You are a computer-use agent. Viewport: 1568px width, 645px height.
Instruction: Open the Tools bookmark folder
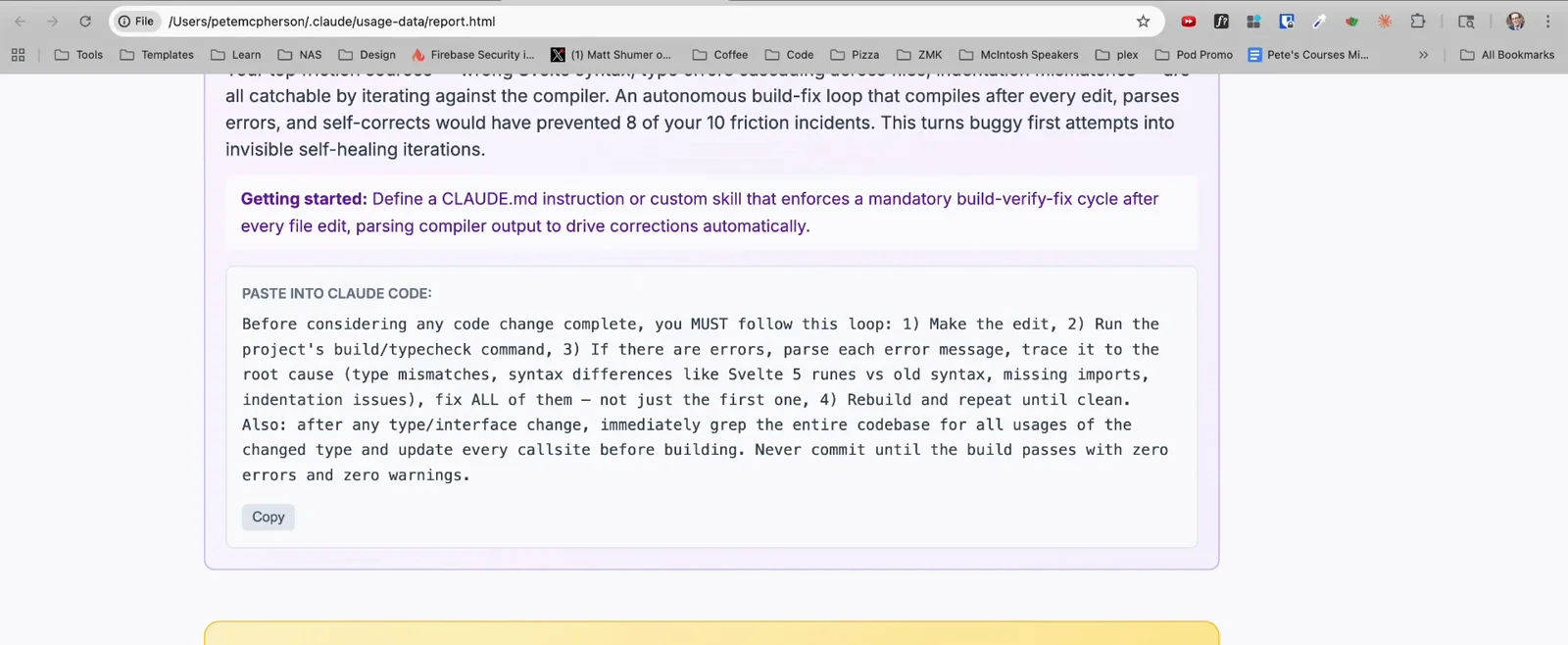pyautogui.click(x=78, y=55)
